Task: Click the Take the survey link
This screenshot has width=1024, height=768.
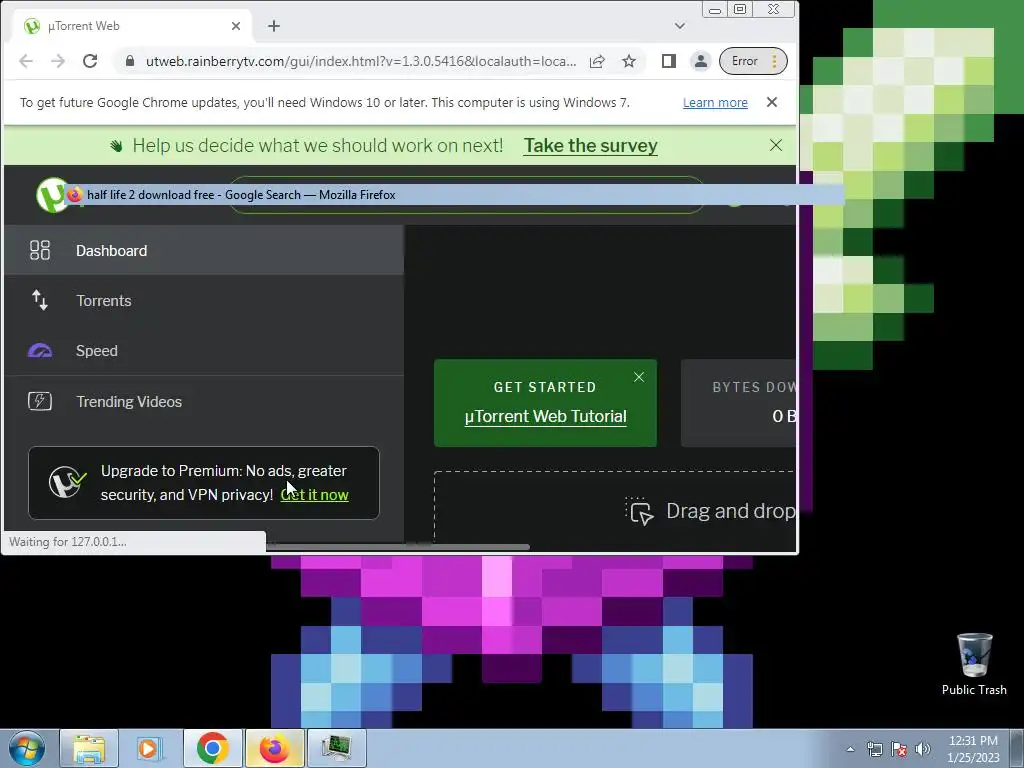Action: pos(590,145)
